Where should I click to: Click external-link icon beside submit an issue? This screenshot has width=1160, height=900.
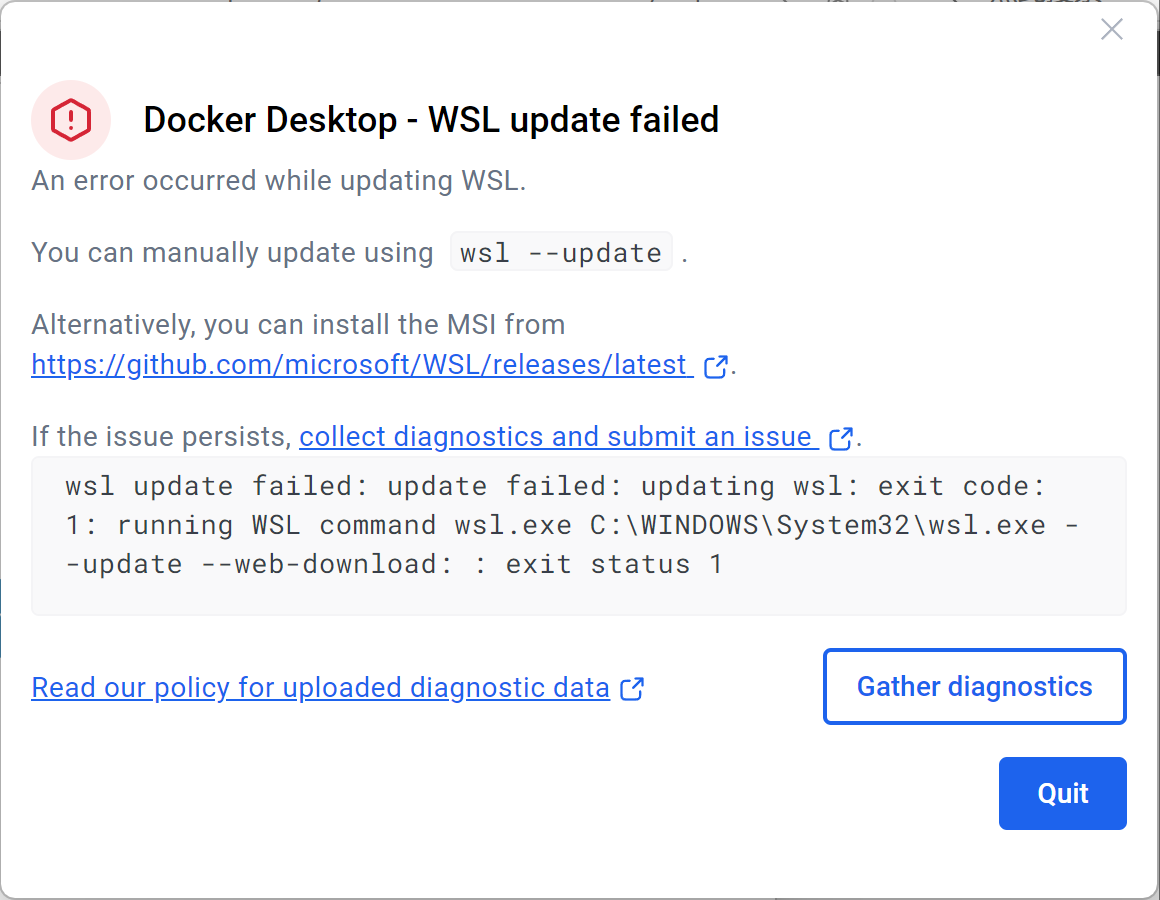[841, 438]
